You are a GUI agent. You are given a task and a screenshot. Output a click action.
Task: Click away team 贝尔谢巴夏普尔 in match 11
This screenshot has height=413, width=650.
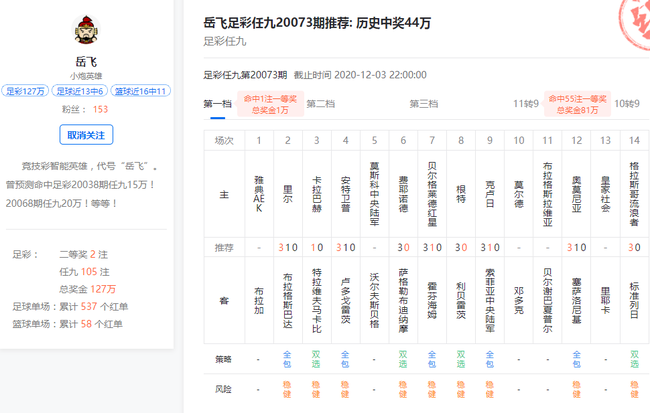pyautogui.click(x=548, y=301)
